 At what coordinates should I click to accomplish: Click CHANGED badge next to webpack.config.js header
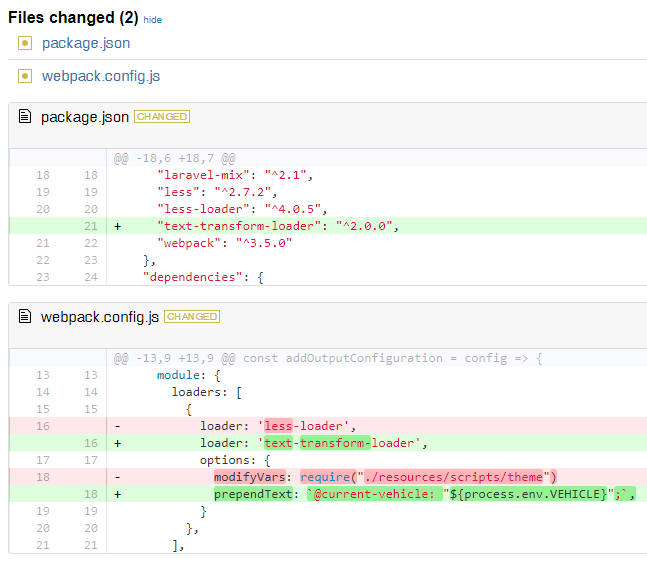click(192, 317)
